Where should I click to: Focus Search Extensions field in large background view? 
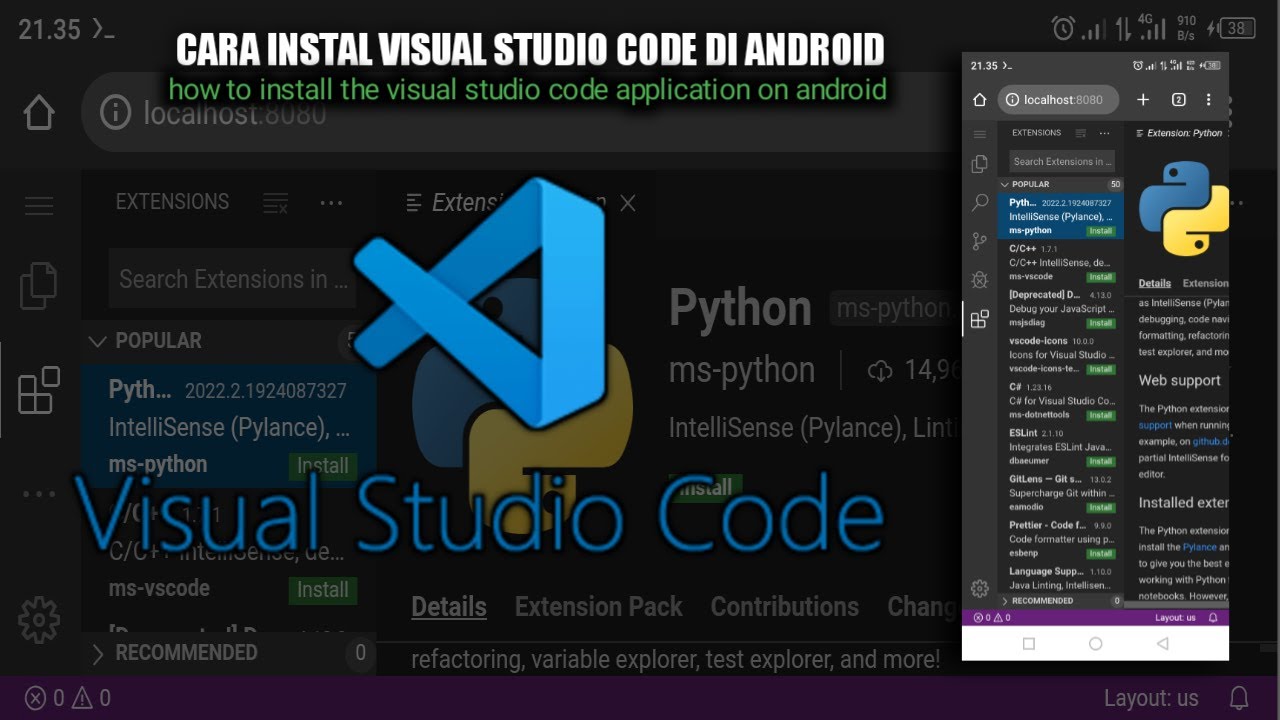(x=232, y=279)
